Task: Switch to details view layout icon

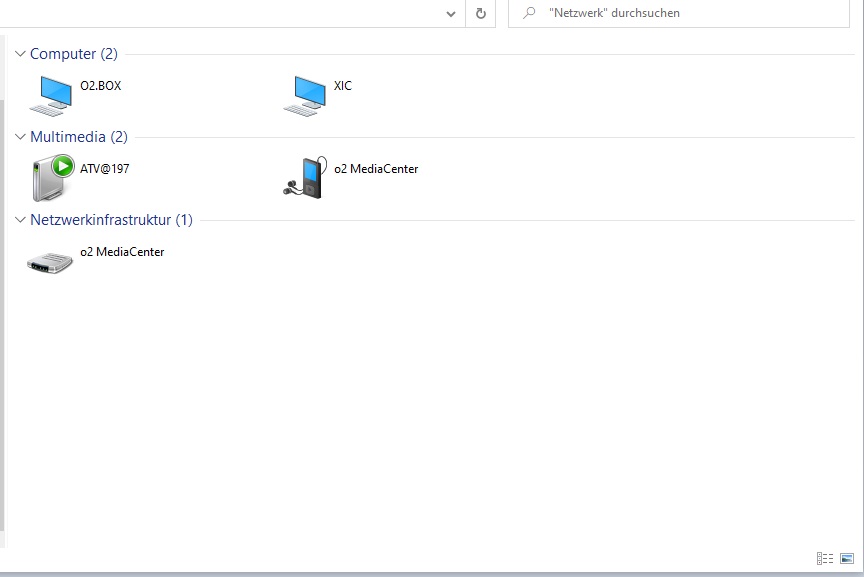Action: click(824, 558)
